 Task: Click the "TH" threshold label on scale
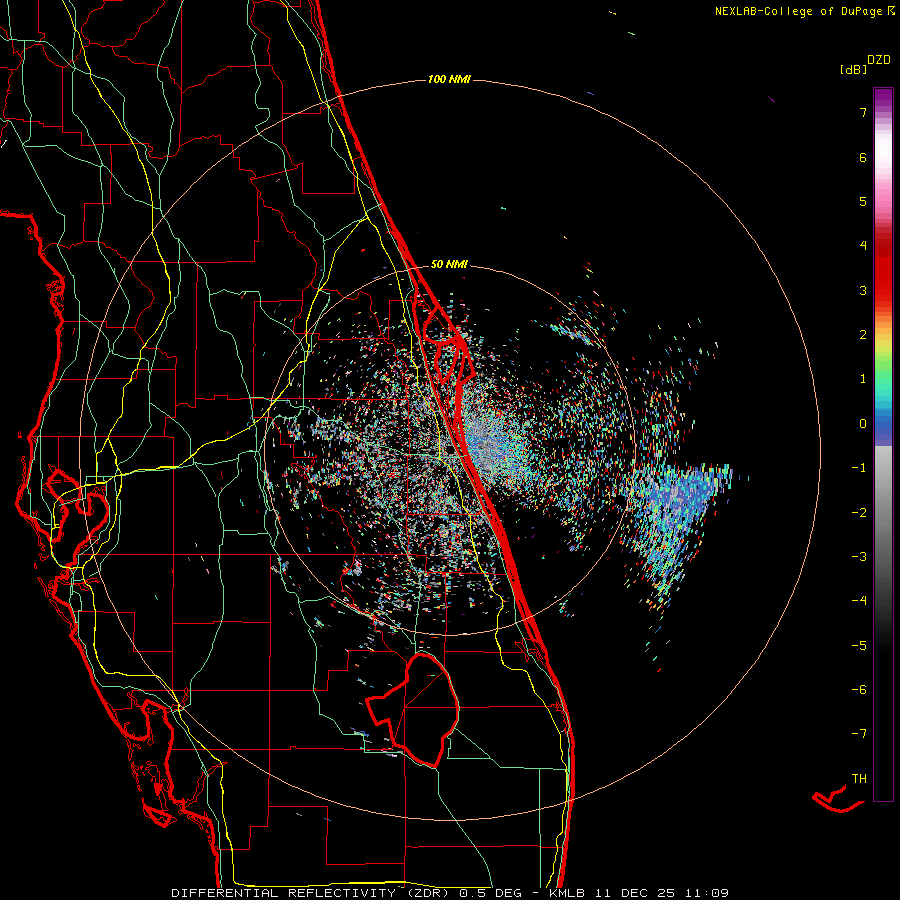click(859, 779)
